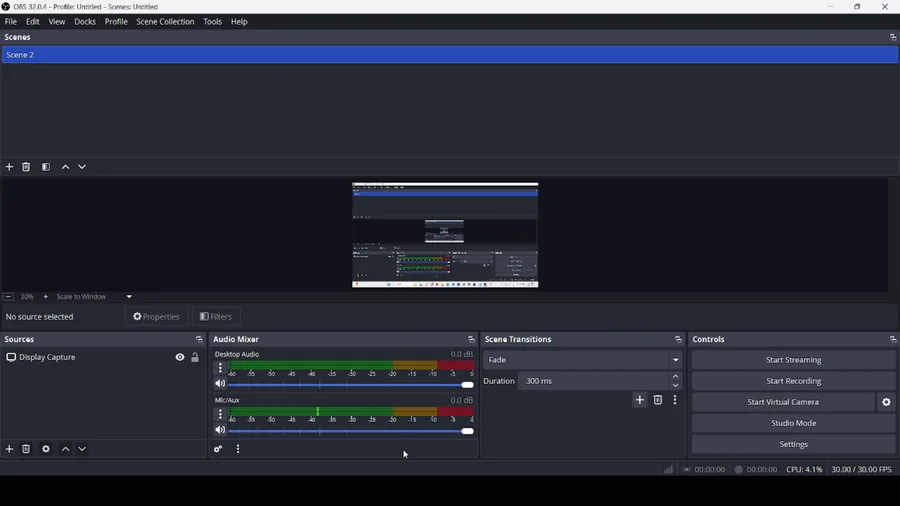Open the Scene Collection menu
This screenshot has height=506, width=900.
pyautogui.click(x=165, y=22)
